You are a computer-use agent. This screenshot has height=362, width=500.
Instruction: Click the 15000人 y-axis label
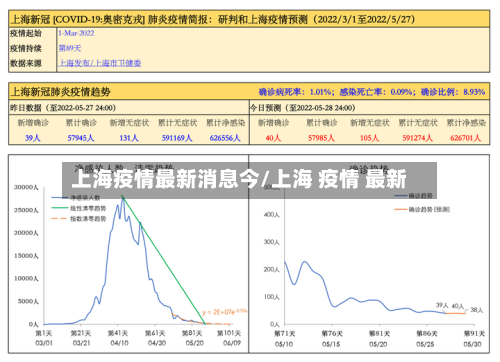point(26,256)
